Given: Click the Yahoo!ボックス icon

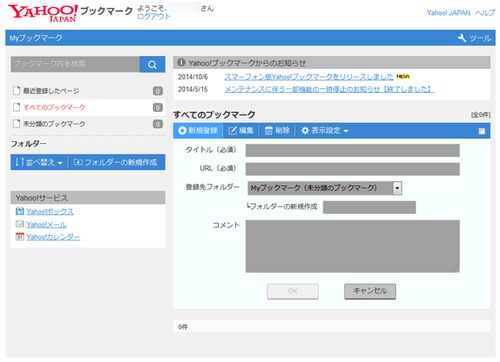Looking at the screenshot, I should pyautogui.click(x=20, y=211).
